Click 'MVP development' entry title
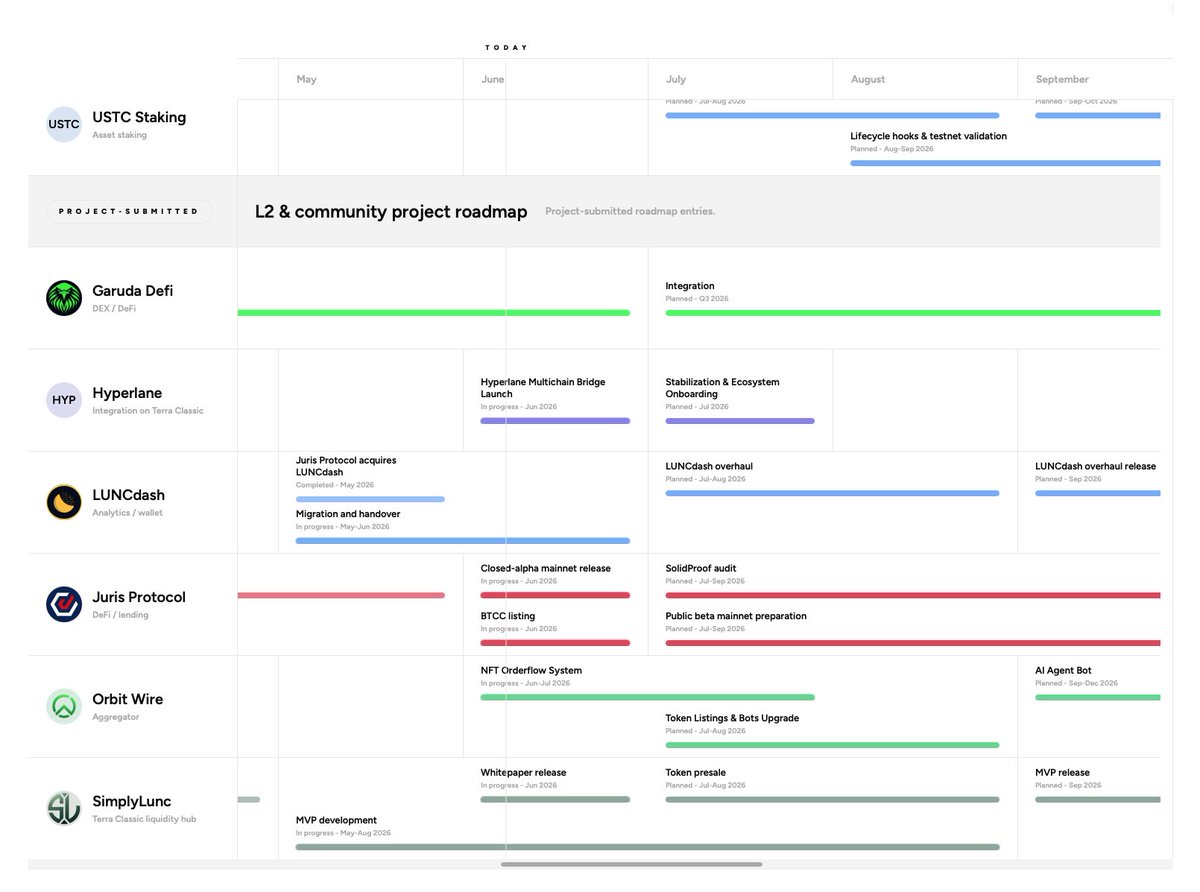 click(337, 820)
